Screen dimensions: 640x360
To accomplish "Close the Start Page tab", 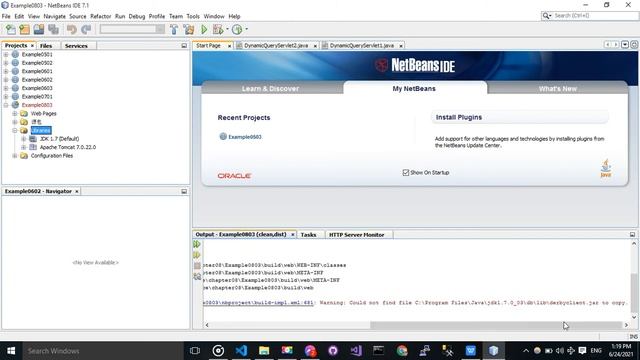I will [229, 46].
